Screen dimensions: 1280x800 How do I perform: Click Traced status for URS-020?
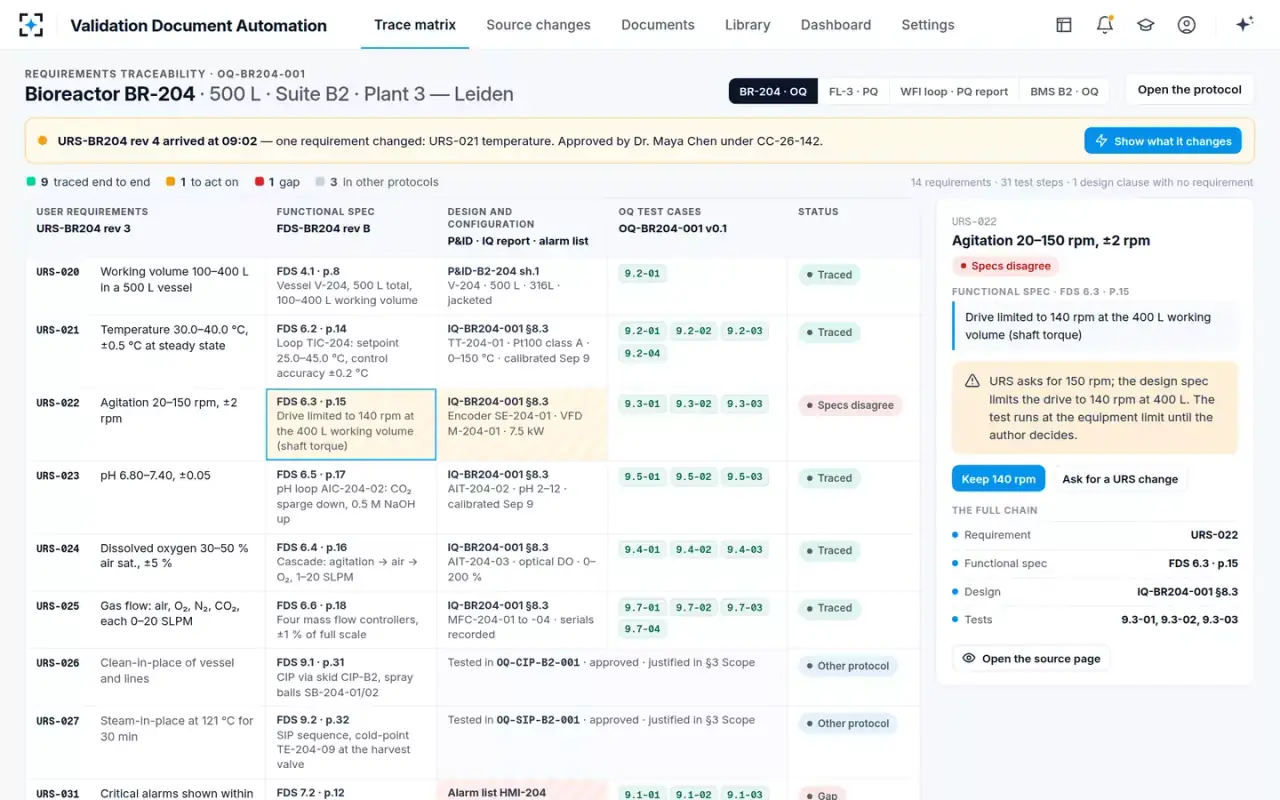(829, 275)
